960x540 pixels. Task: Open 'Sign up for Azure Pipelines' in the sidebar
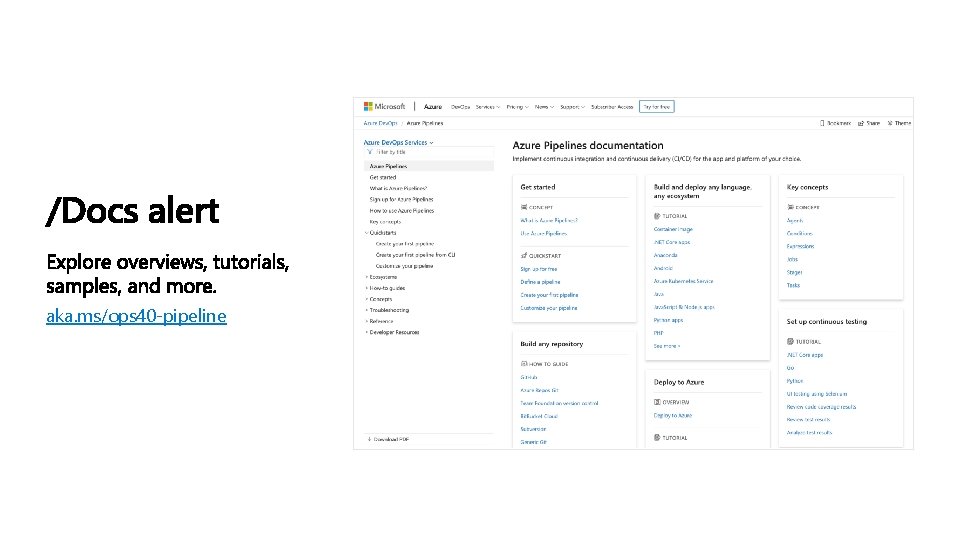[x=401, y=199]
